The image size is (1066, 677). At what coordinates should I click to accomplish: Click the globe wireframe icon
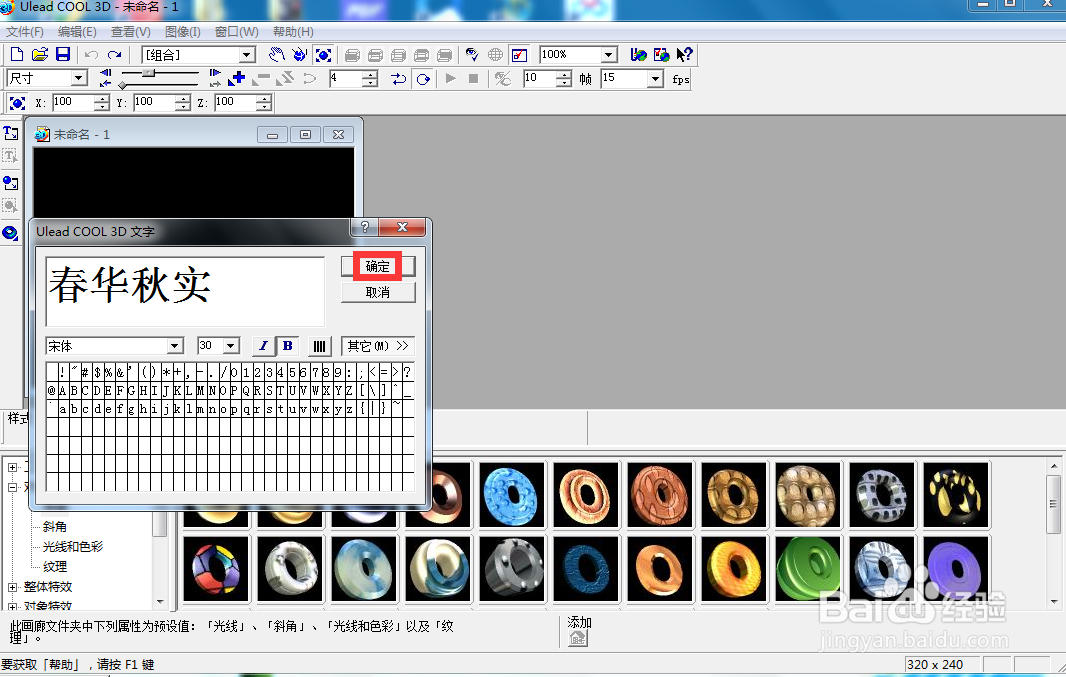(496, 54)
